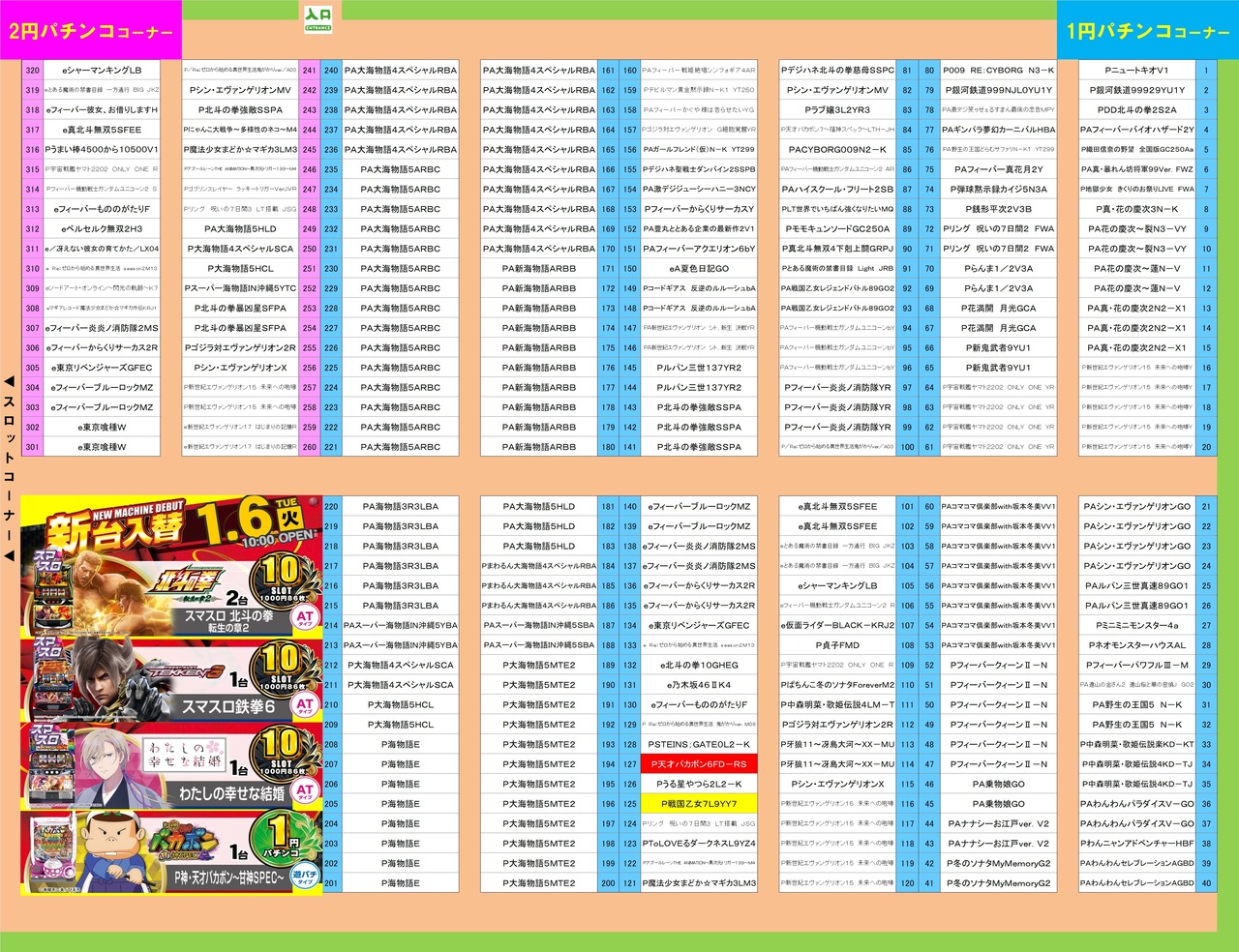Click the AT badge on スマスロ鉄拳6 banner
This screenshot has width=1239, height=952.
pyautogui.click(x=305, y=706)
